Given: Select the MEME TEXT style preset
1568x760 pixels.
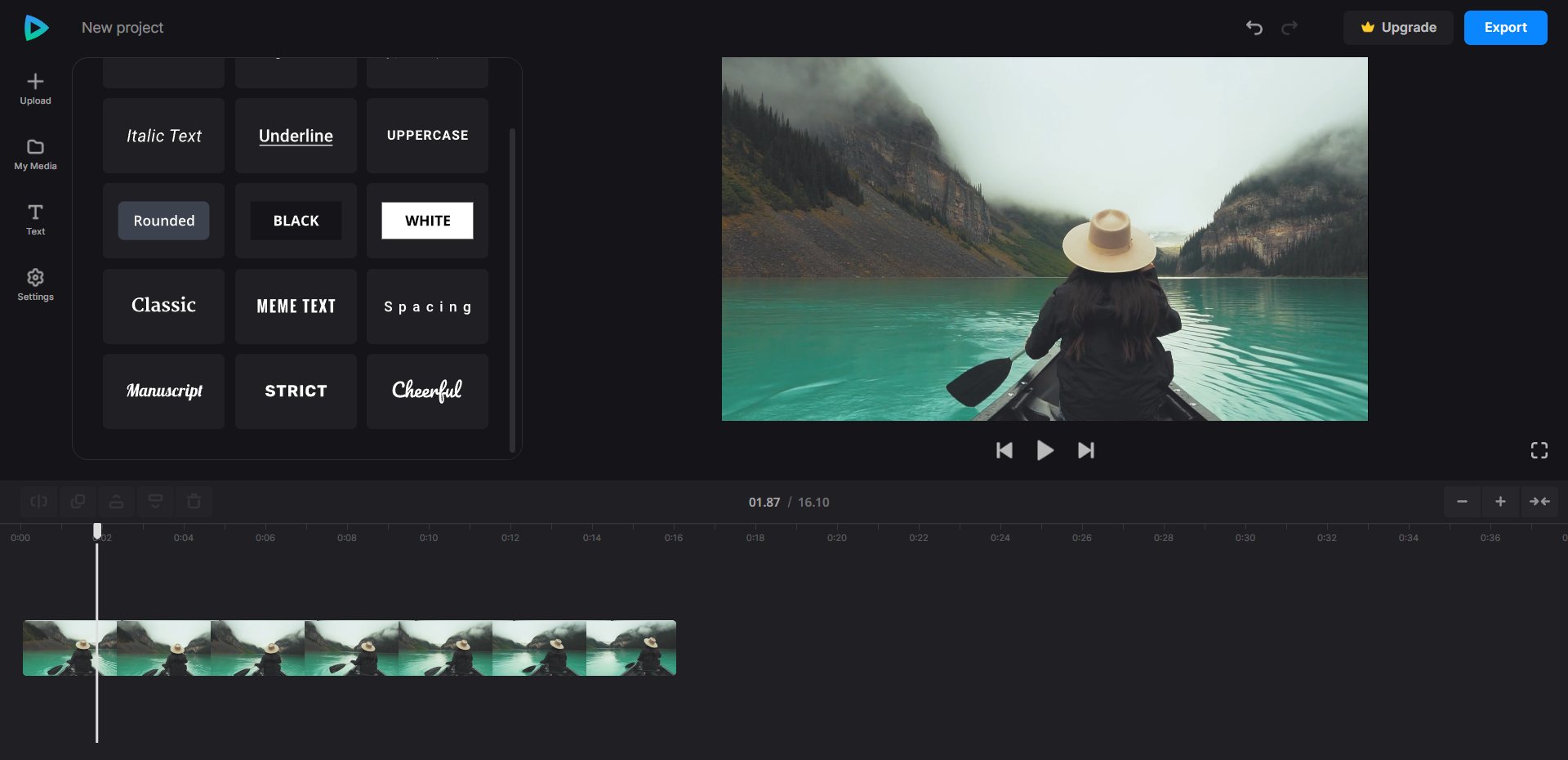Looking at the screenshot, I should pos(296,306).
